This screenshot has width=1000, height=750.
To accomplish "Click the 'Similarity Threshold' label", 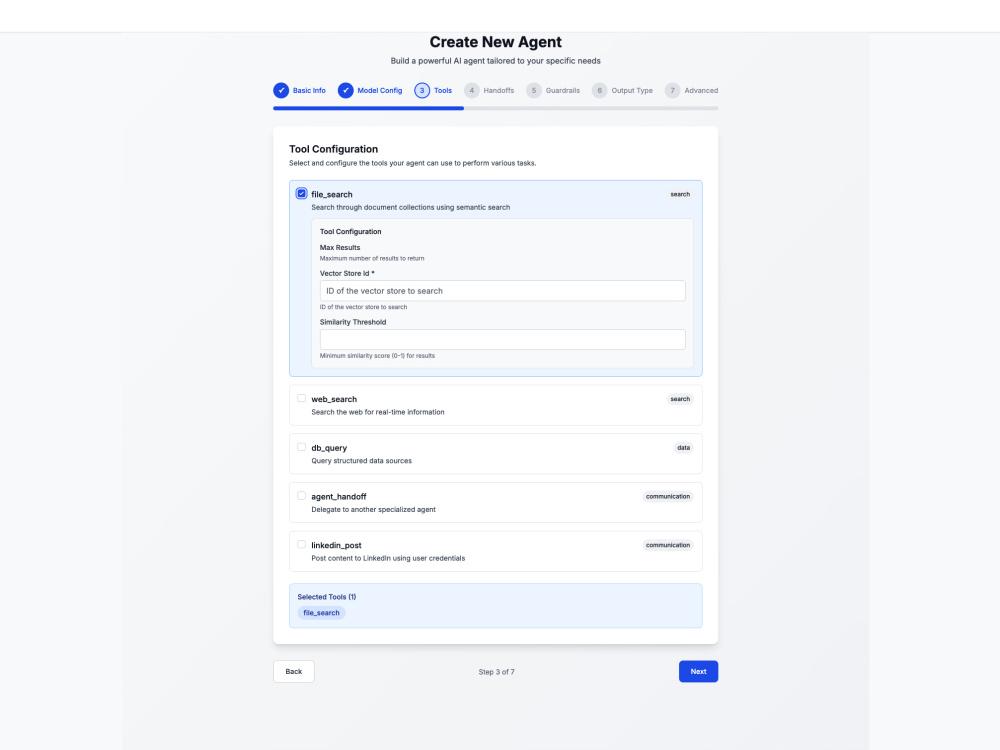I will click(353, 322).
